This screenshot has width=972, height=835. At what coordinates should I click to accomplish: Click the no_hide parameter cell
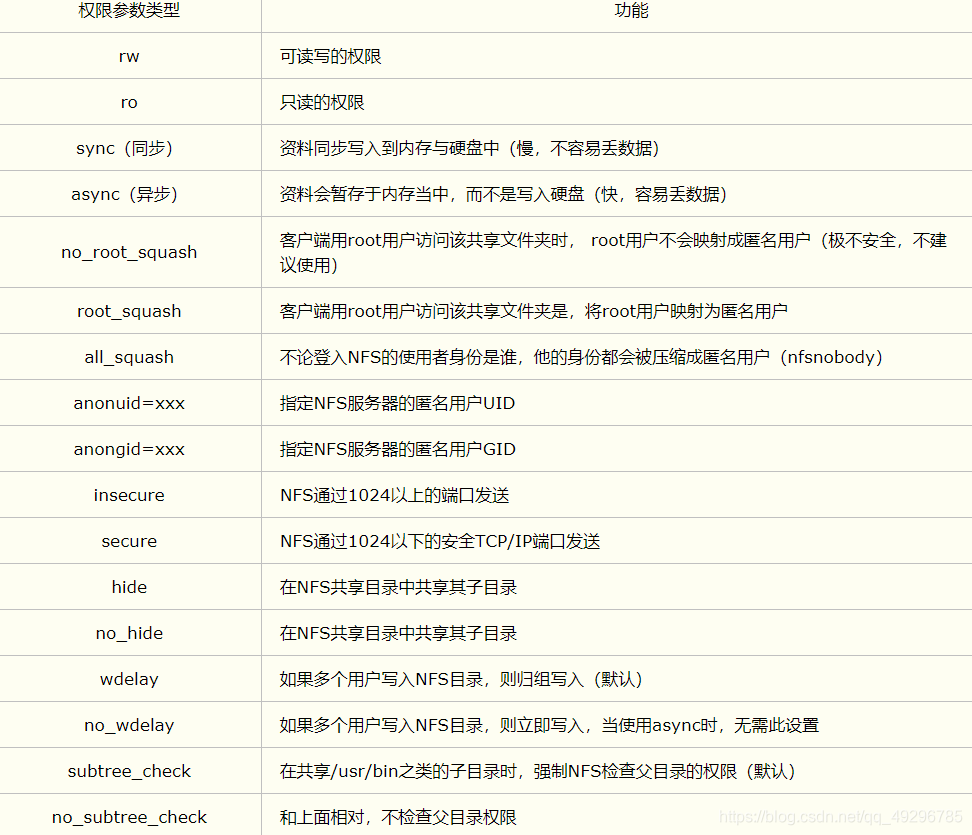tap(129, 633)
